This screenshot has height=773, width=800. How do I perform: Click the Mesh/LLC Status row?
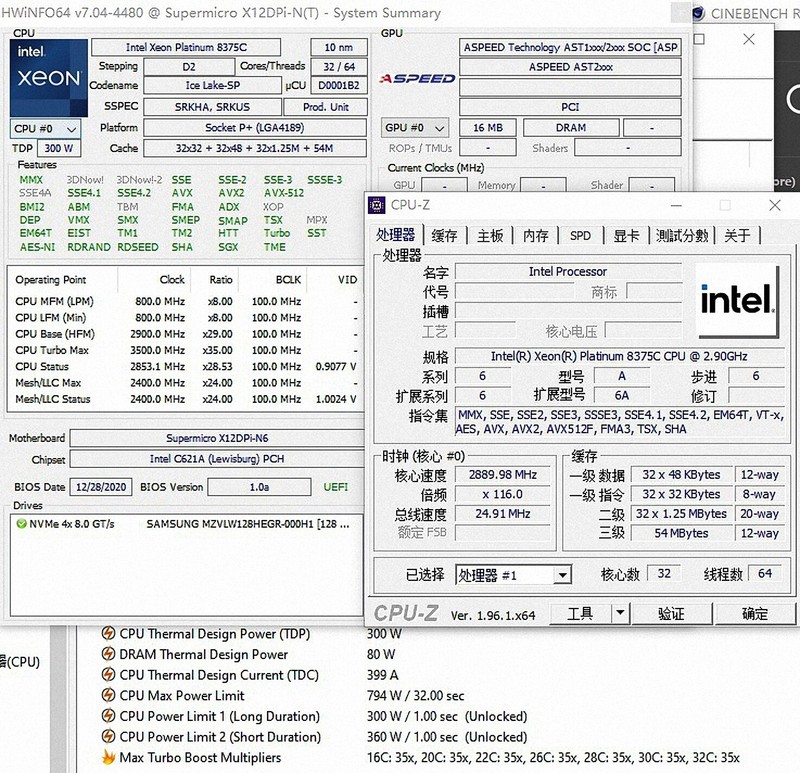tap(185, 399)
